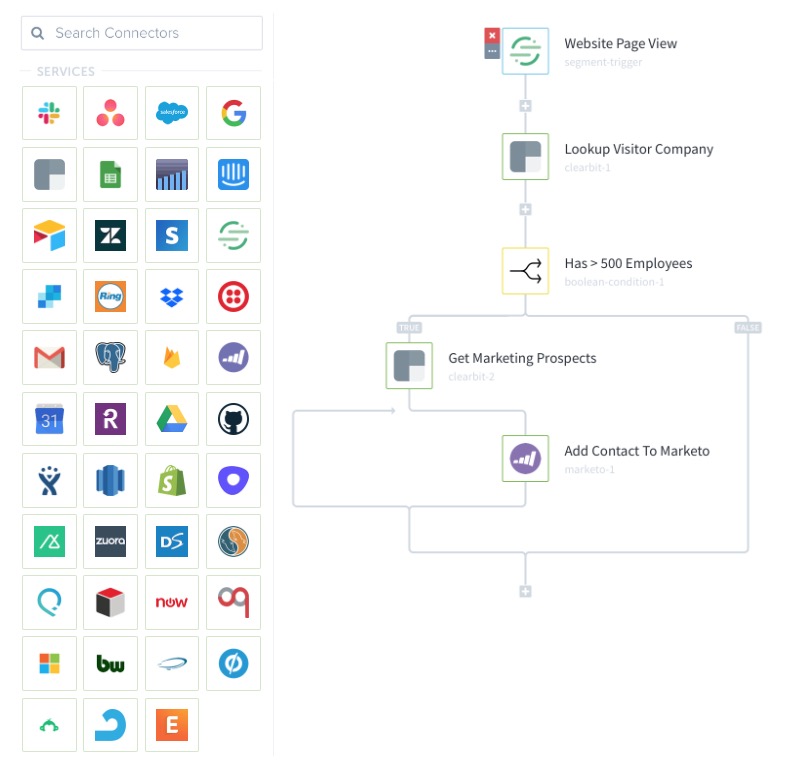Click the Search Connectors input field
794x772 pixels.
(142, 33)
